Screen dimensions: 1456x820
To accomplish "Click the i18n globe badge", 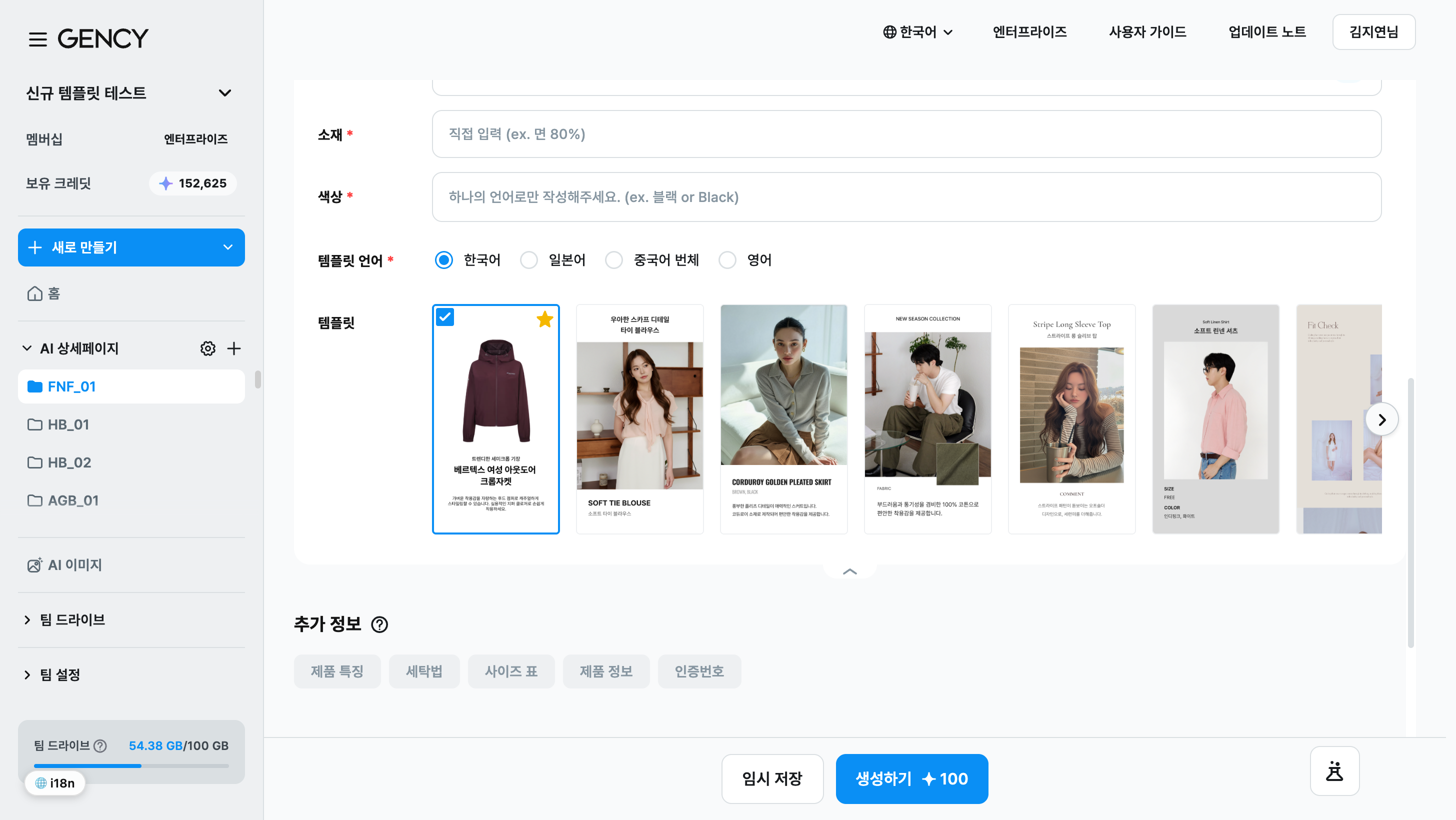I will coord(55,782).
